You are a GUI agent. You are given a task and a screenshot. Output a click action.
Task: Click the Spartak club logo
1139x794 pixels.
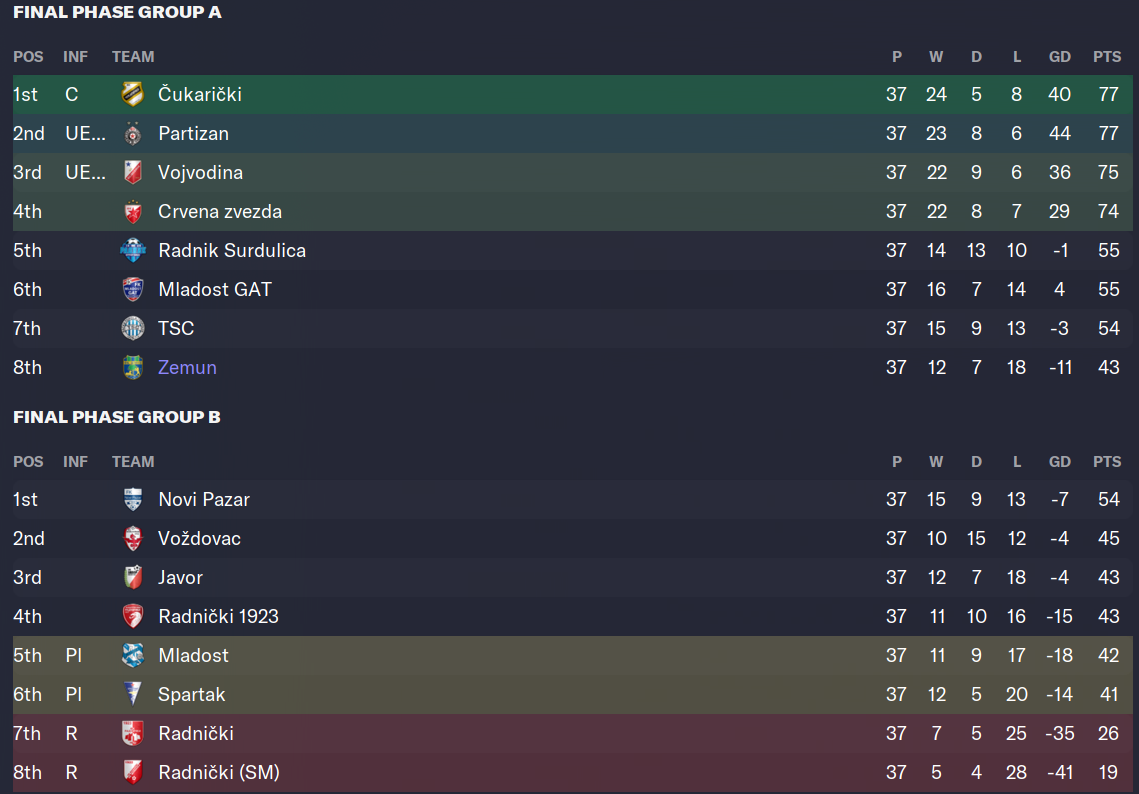pos(132,694)
